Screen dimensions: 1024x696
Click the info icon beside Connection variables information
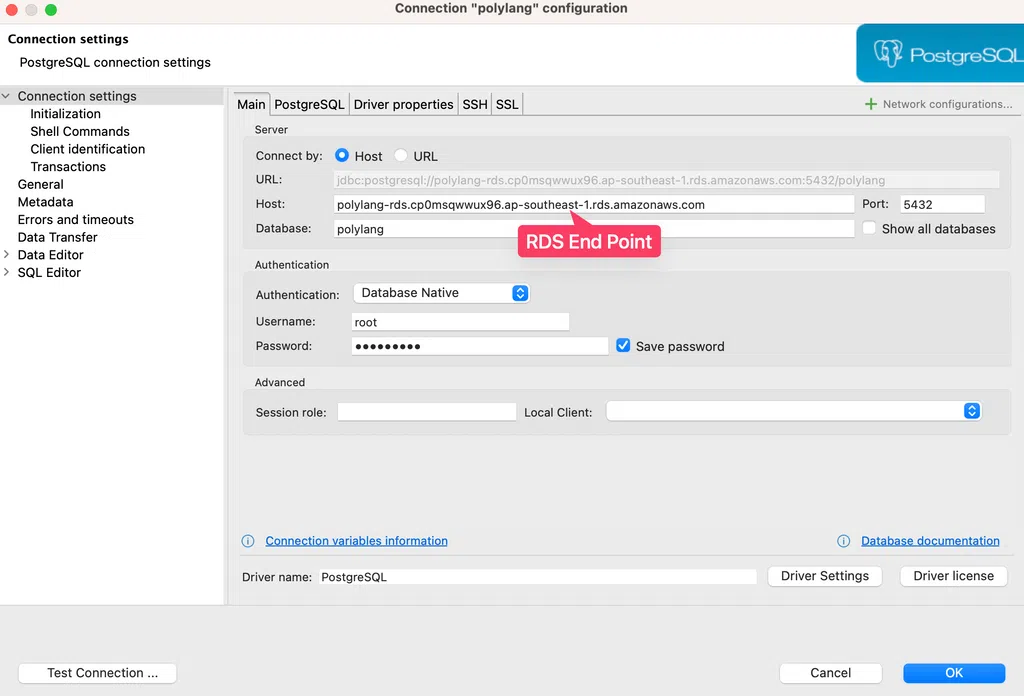pyautogui.click(x=248, y=541)
